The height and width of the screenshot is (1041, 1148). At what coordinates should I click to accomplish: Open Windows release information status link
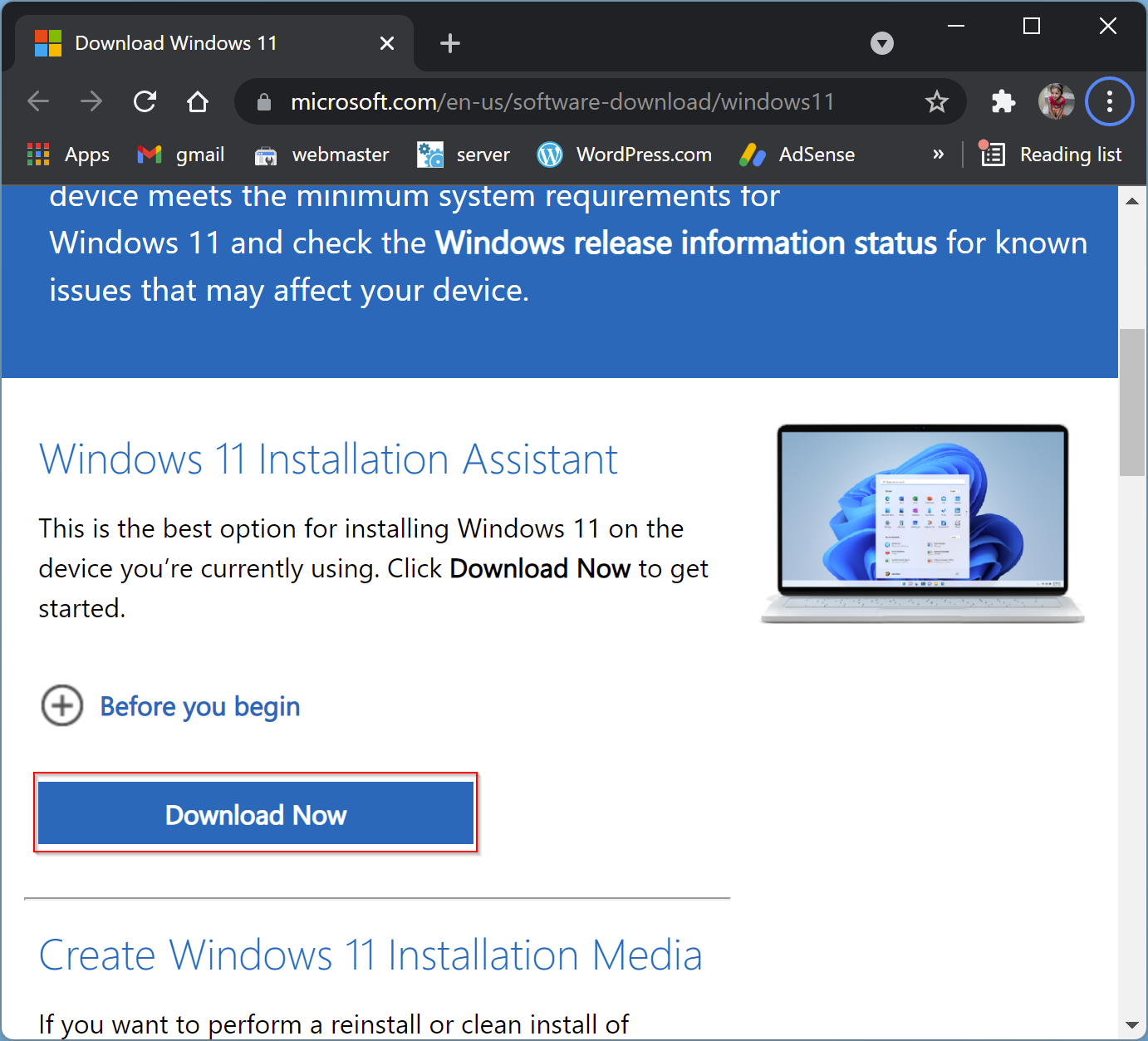(686, 243)
